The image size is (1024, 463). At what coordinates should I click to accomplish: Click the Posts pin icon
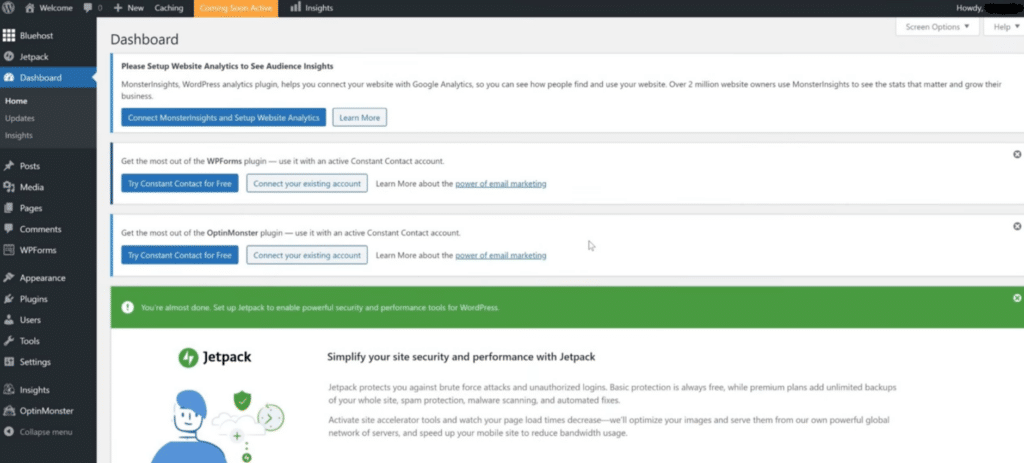pyautogui.click(x=8, y=166)
